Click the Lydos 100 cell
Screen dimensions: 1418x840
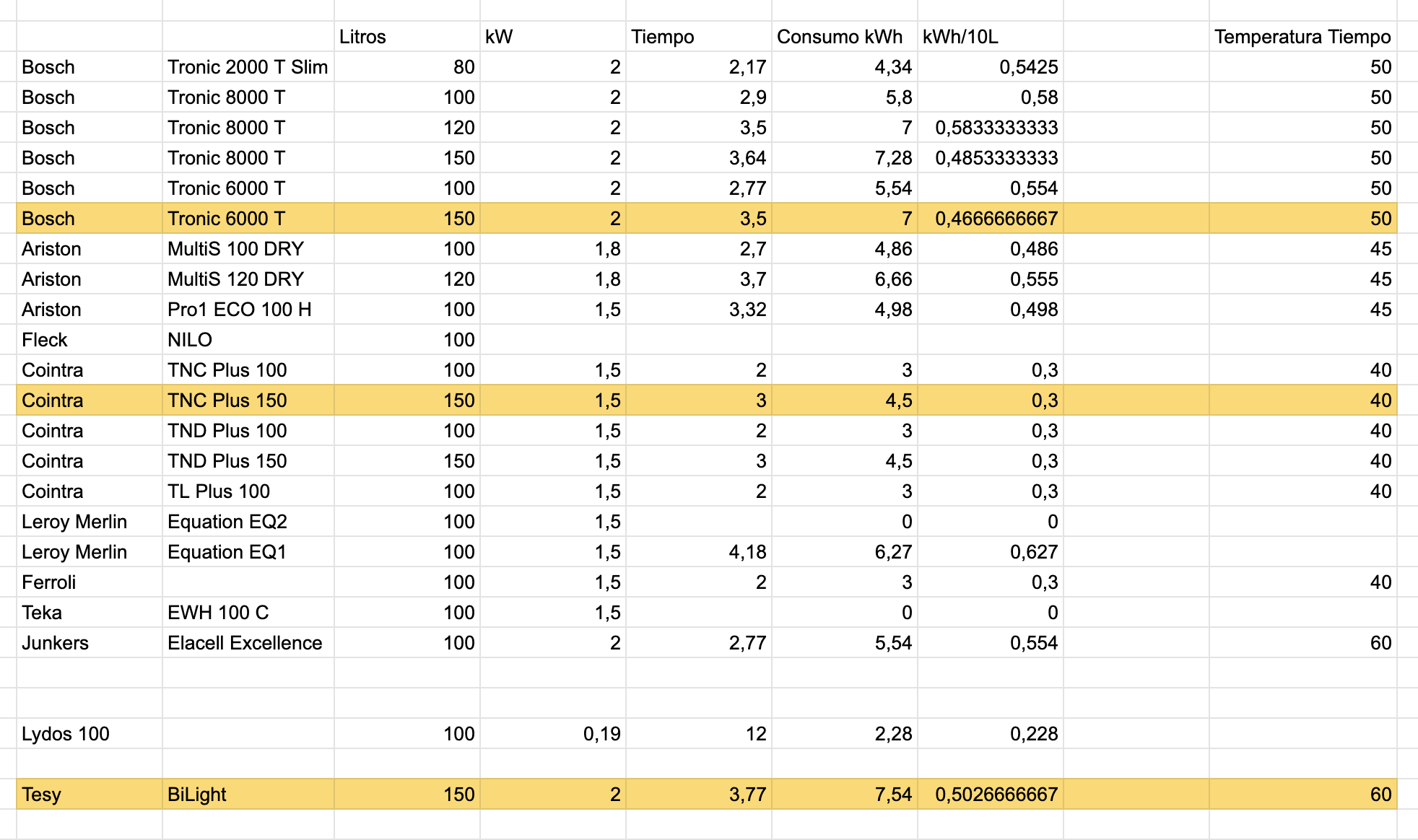point(90,734)
